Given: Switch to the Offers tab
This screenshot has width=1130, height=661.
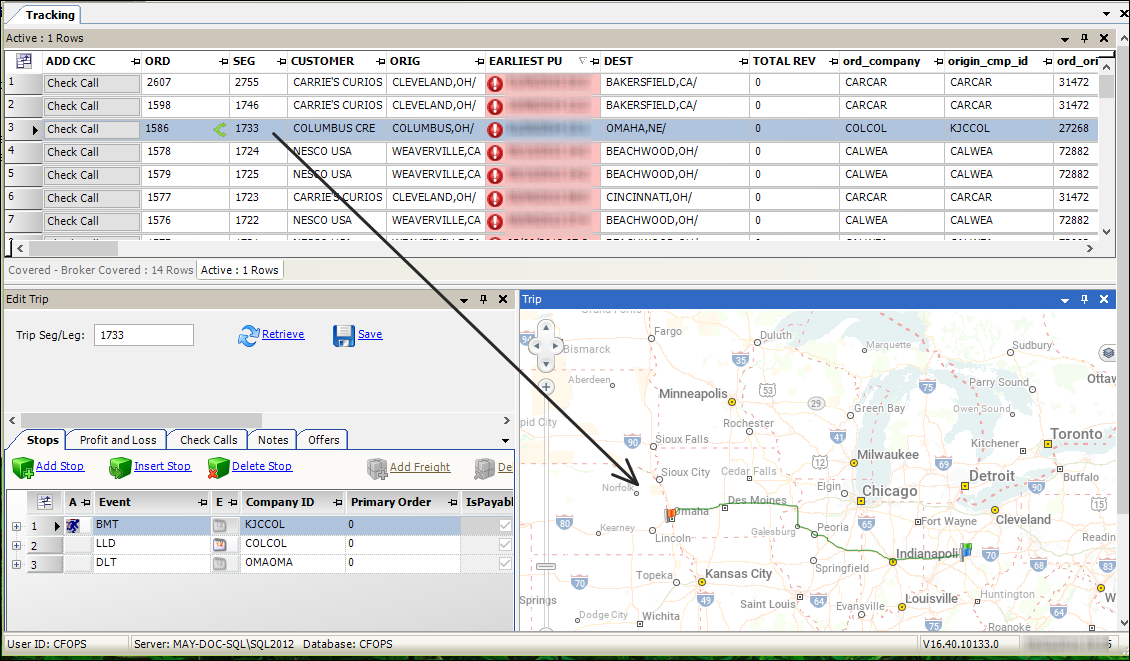Looking at the screenshot, I should point(324,440).
